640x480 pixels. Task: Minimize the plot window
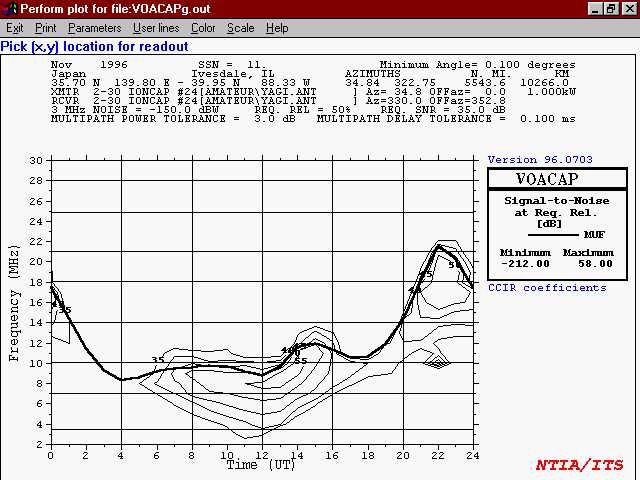pos(594,9)
